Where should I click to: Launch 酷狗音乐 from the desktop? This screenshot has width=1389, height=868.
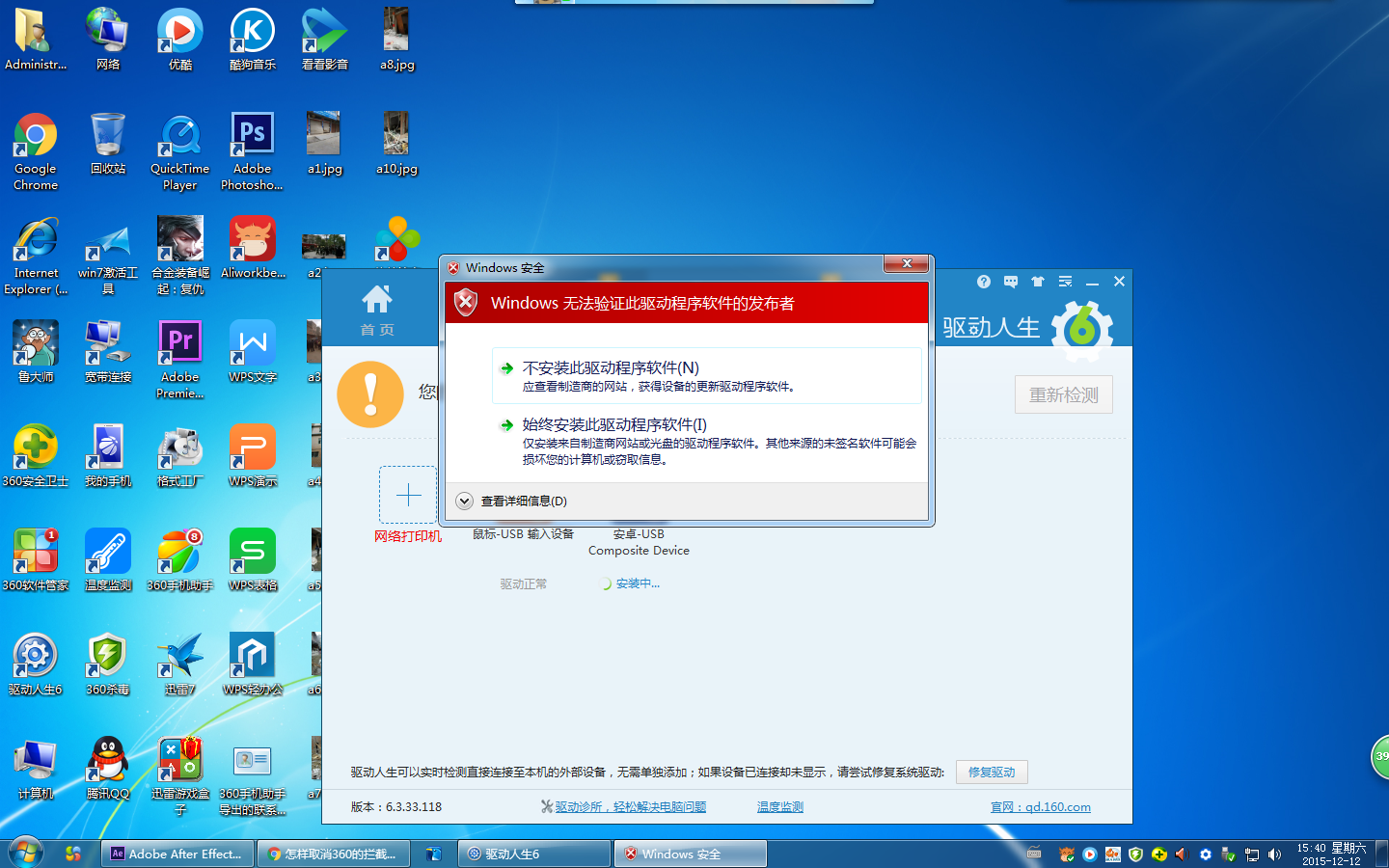253,40
